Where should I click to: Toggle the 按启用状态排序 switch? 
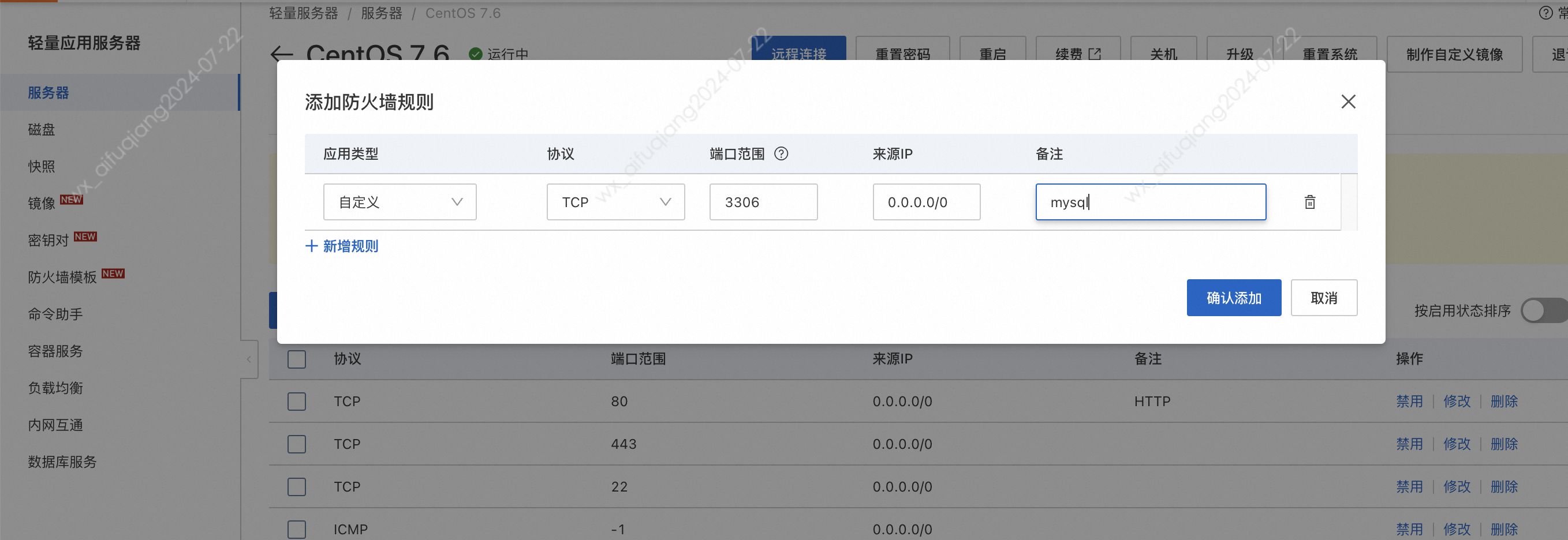[1543, 311]
